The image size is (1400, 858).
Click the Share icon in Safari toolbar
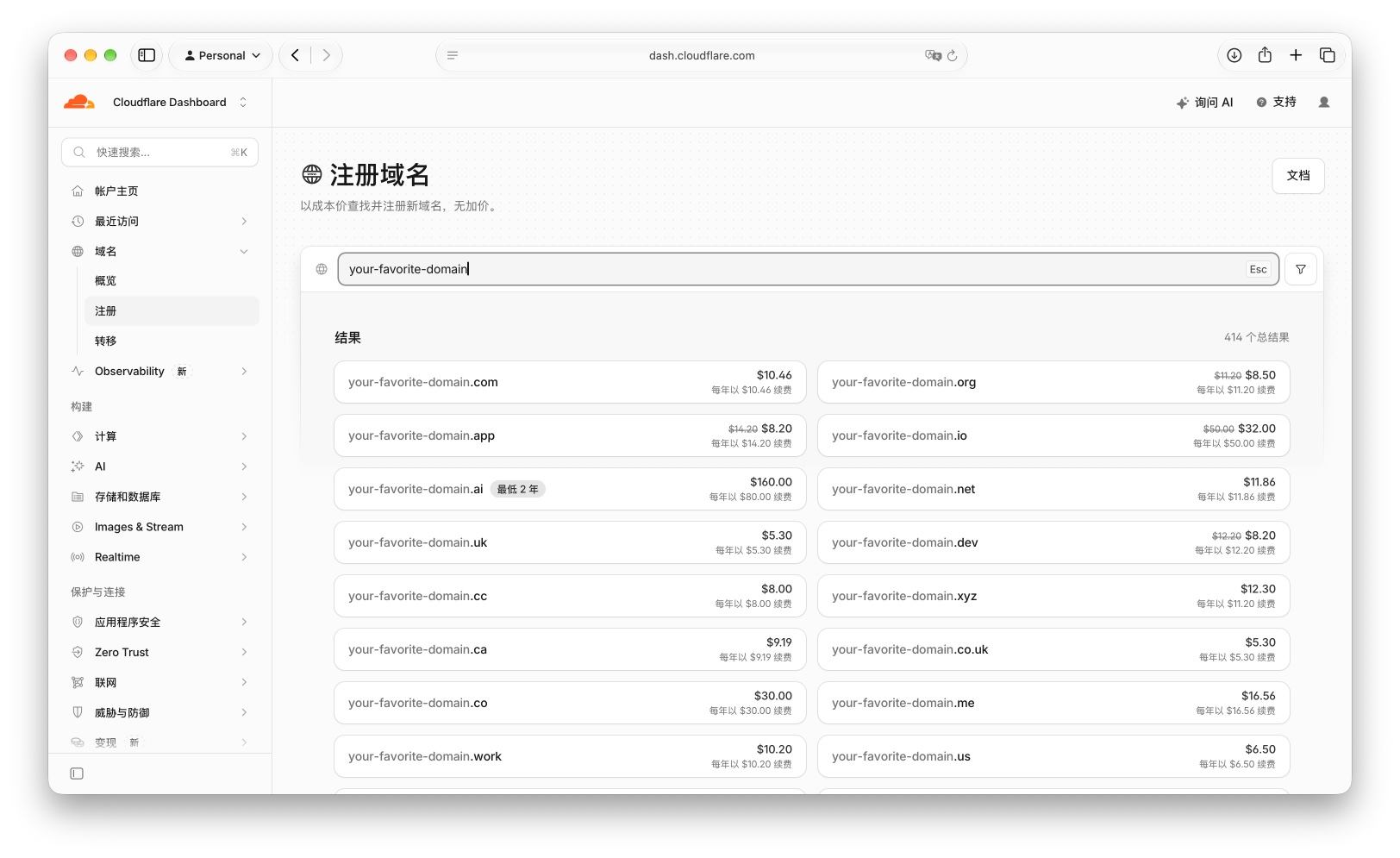pos(1265,55)
